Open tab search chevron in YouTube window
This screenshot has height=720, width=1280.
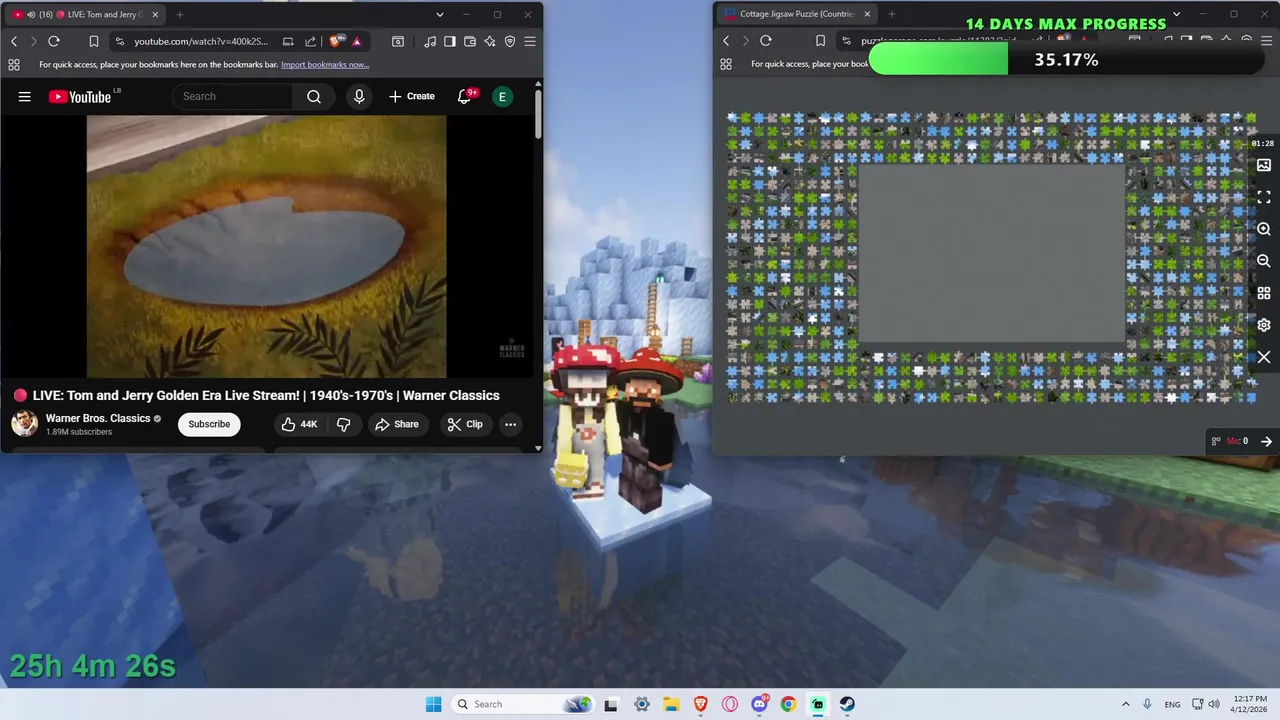coord(440,14)
